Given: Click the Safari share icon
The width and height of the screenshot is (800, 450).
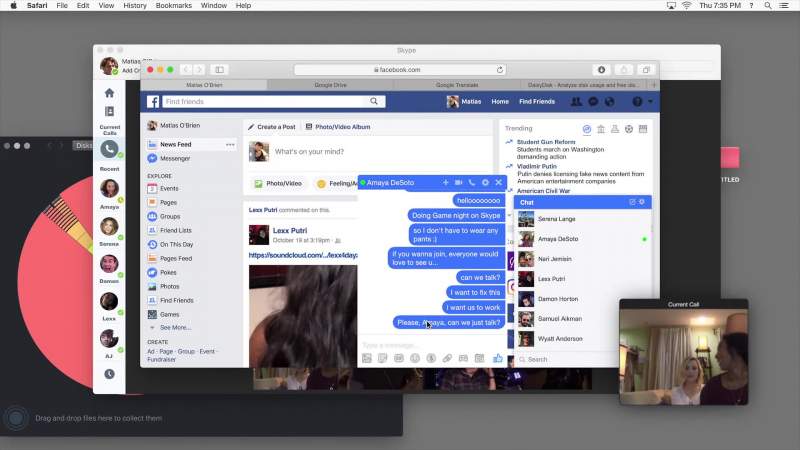Looking at the screenshot, I should click(x=623, y=69).
